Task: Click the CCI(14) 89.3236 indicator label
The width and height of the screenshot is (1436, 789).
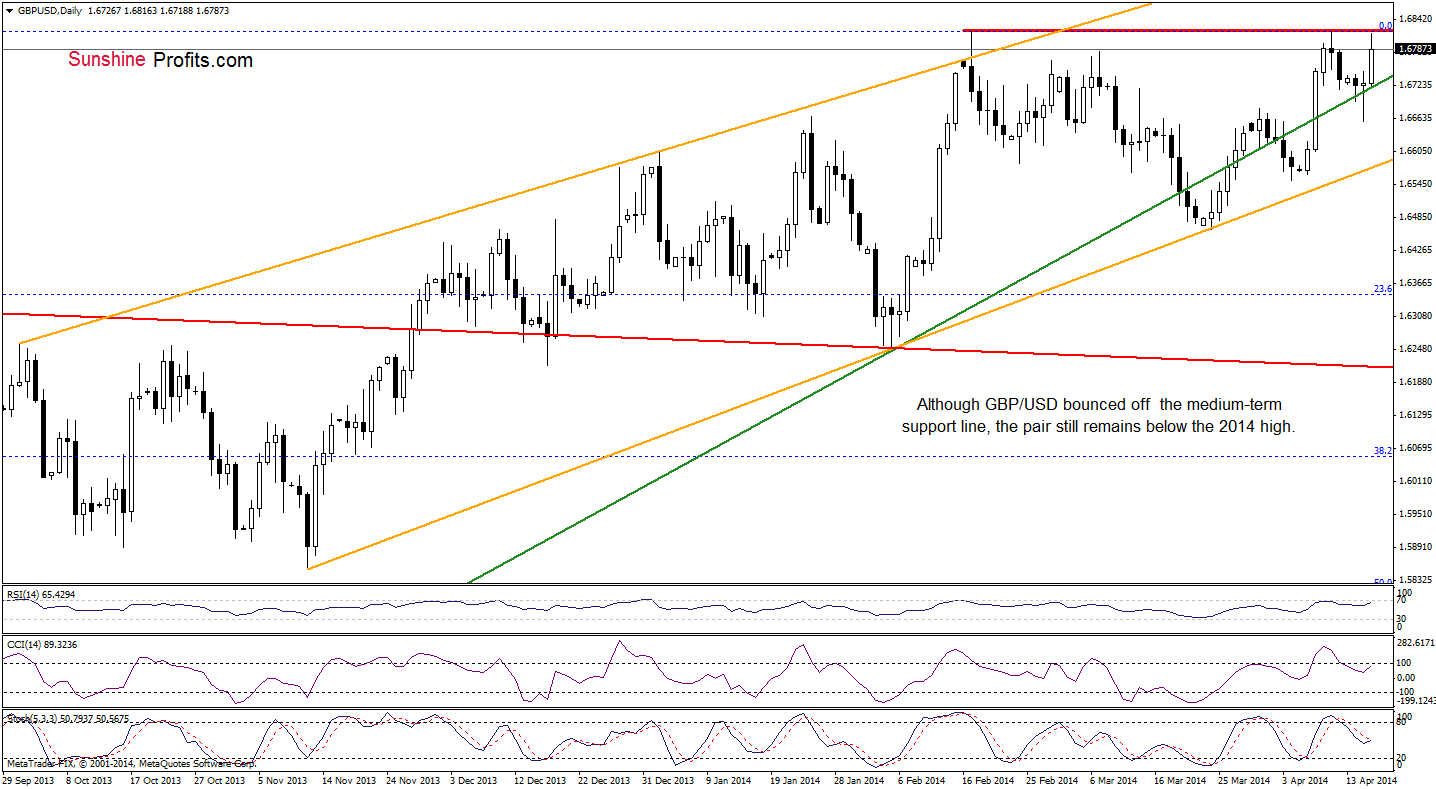Action: coord(41,645)
